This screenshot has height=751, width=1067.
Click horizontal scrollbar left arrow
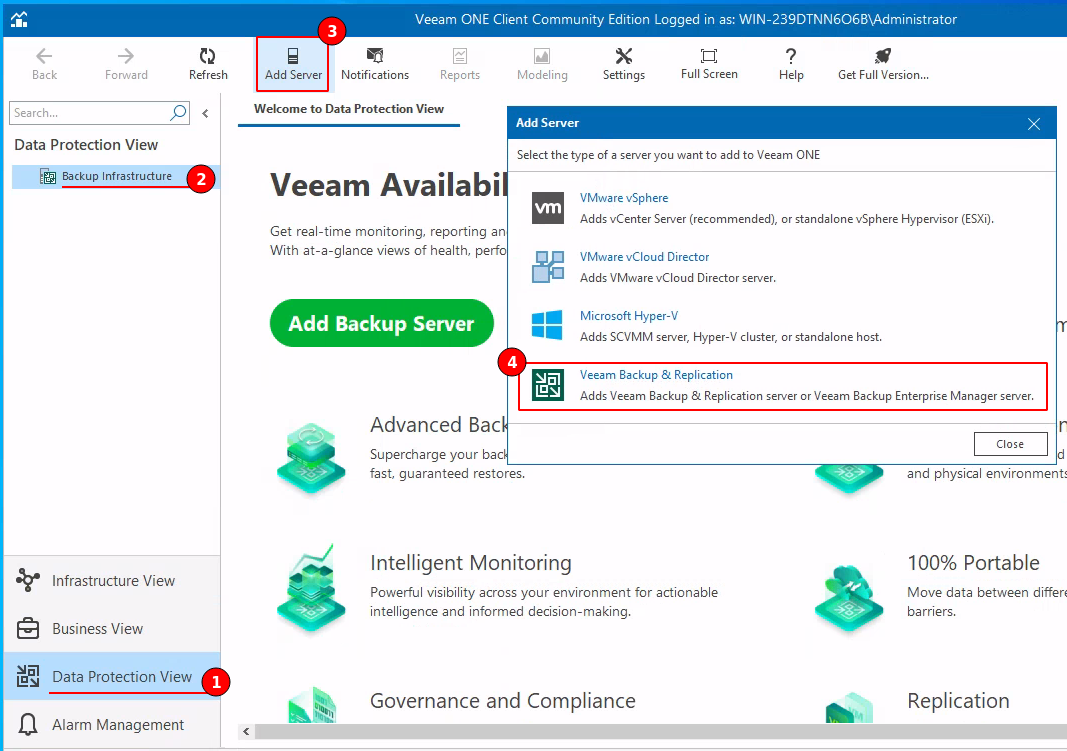click(246, 732)
